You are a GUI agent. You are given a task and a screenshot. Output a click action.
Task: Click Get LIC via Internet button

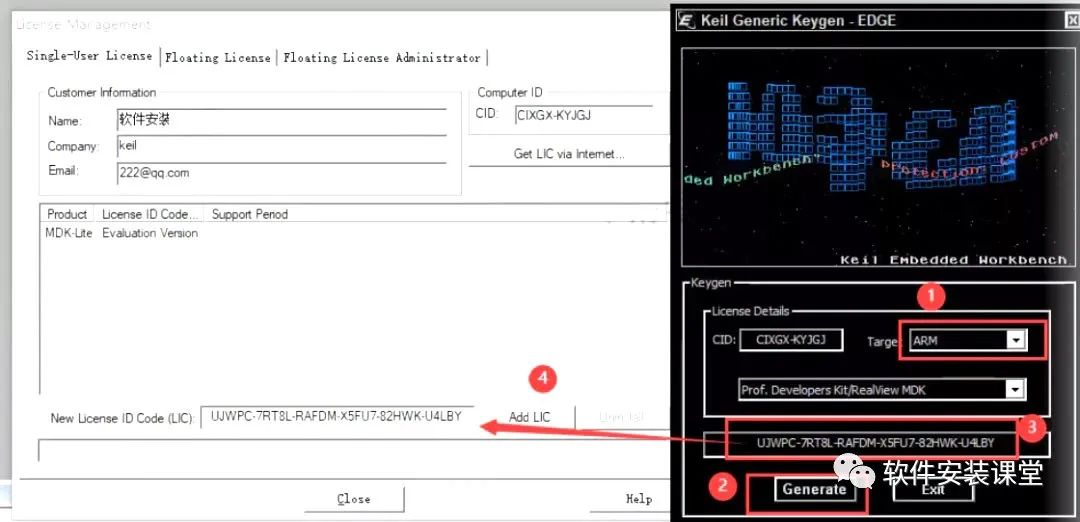(x=569, y=154)
